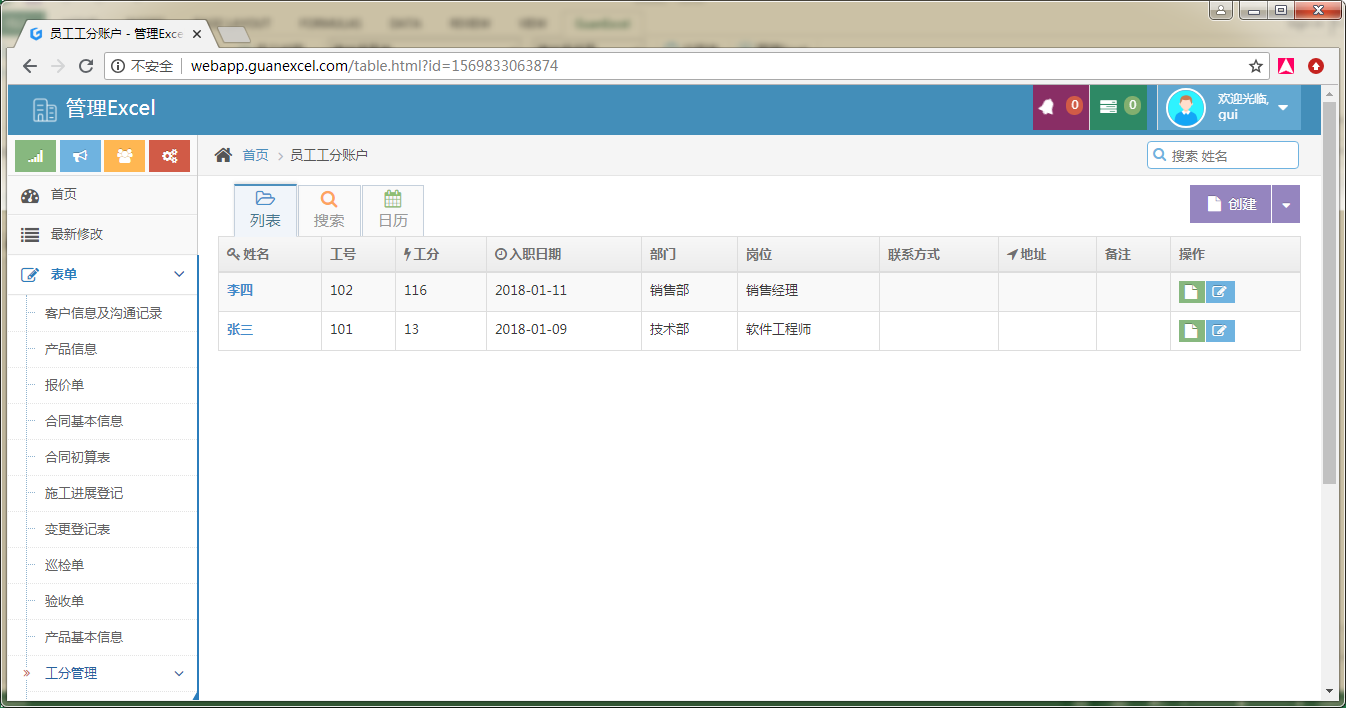Image resolution: width=1346 pixels, height=708 pixels.
Task: Open the 李四 employee name link
Action: (x=240, y=291)
